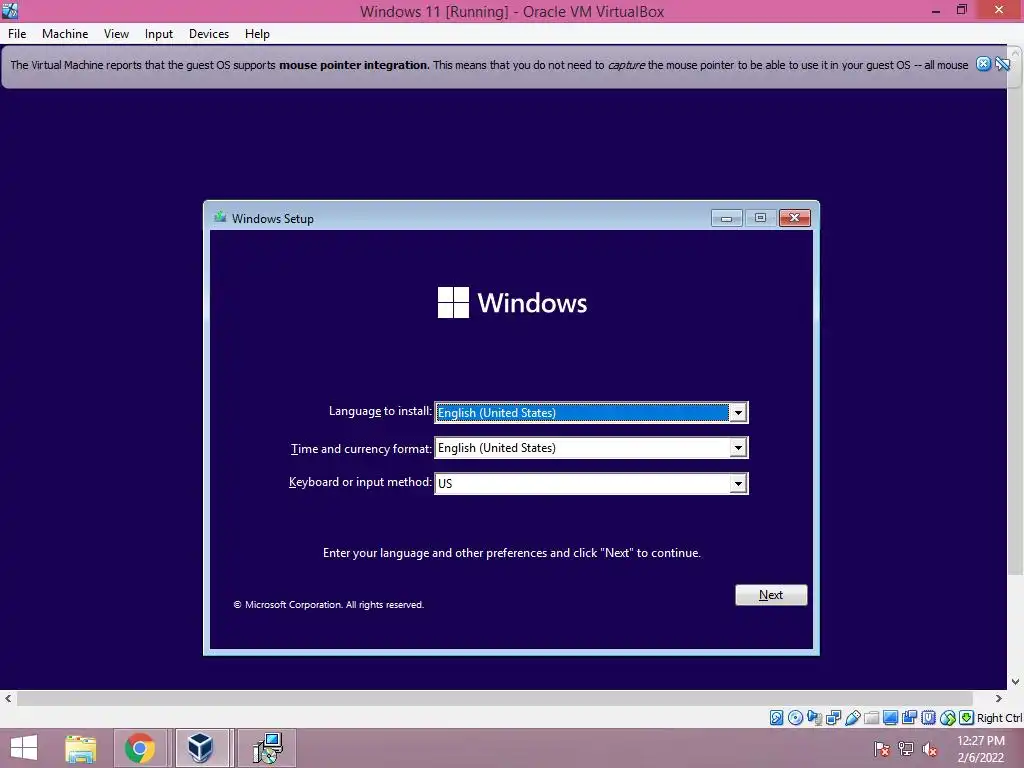Click the Time and currency format combo box
This screenshot has height=768, width=1024.
click(591, 448)
